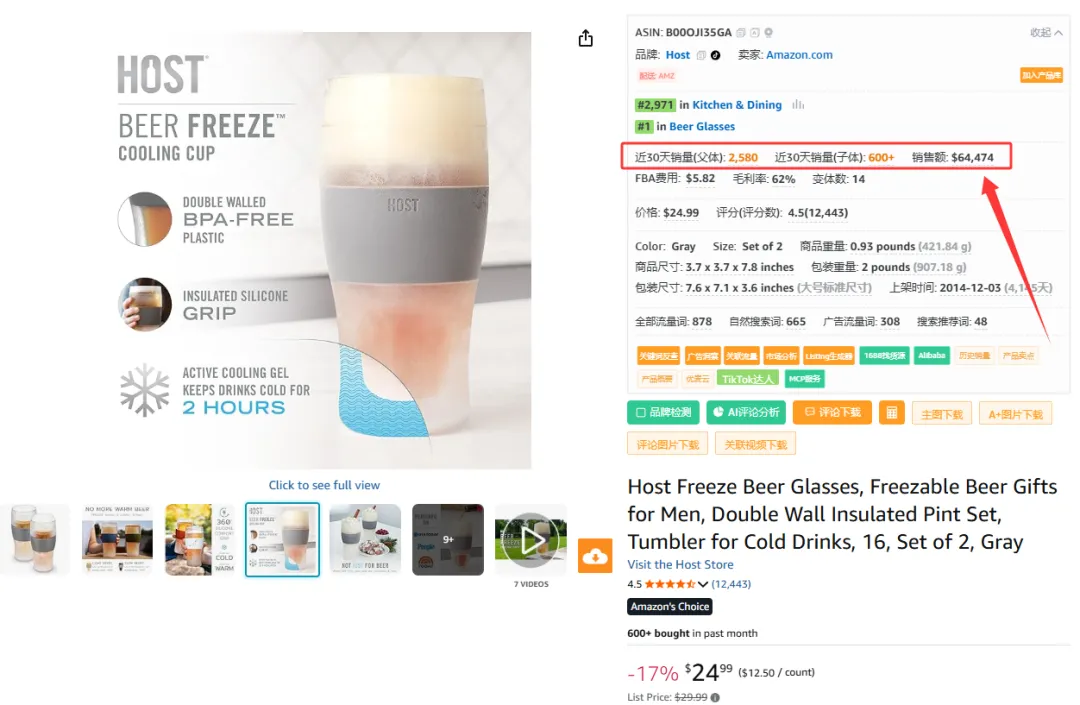Copy the ASIN with the copy icon
This screenshot has height=705, width=1080.
pyautogui.click(x=741, y=32)
